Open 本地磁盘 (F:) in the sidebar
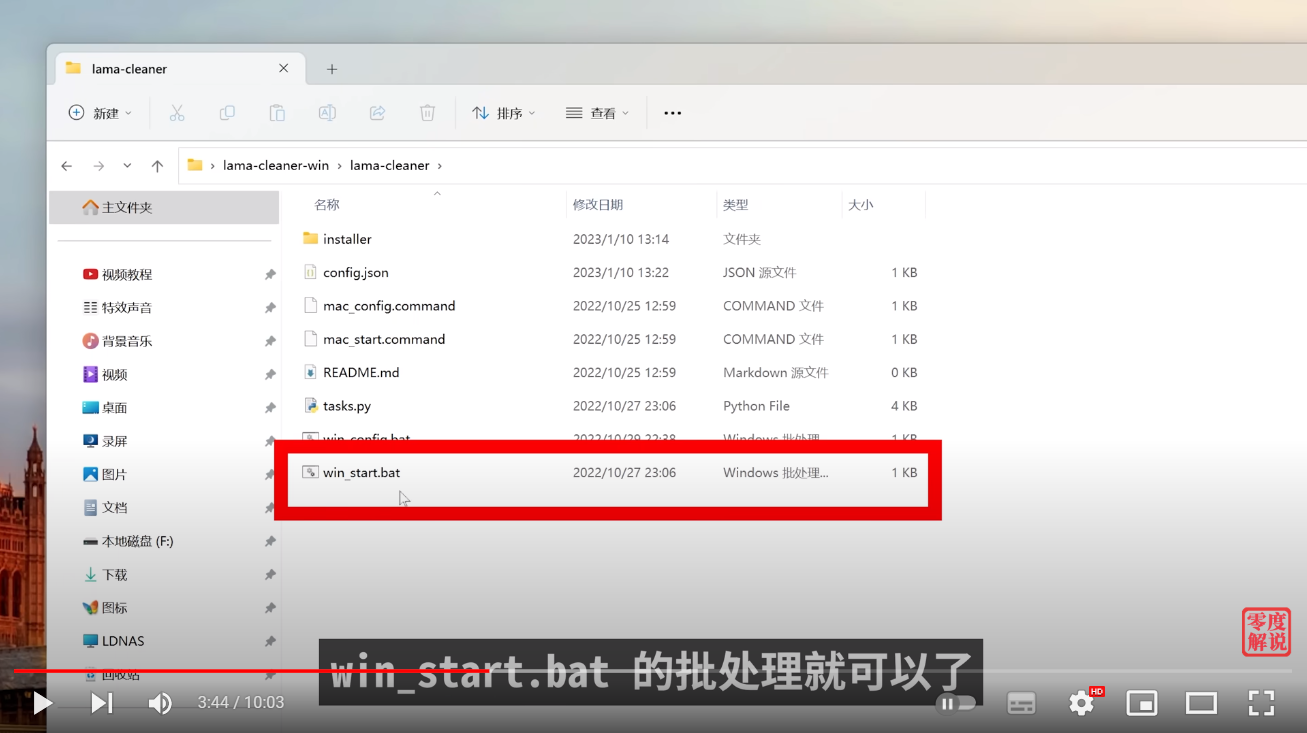Viewport: 1307px width, 733px height. (x=128, y=541)
